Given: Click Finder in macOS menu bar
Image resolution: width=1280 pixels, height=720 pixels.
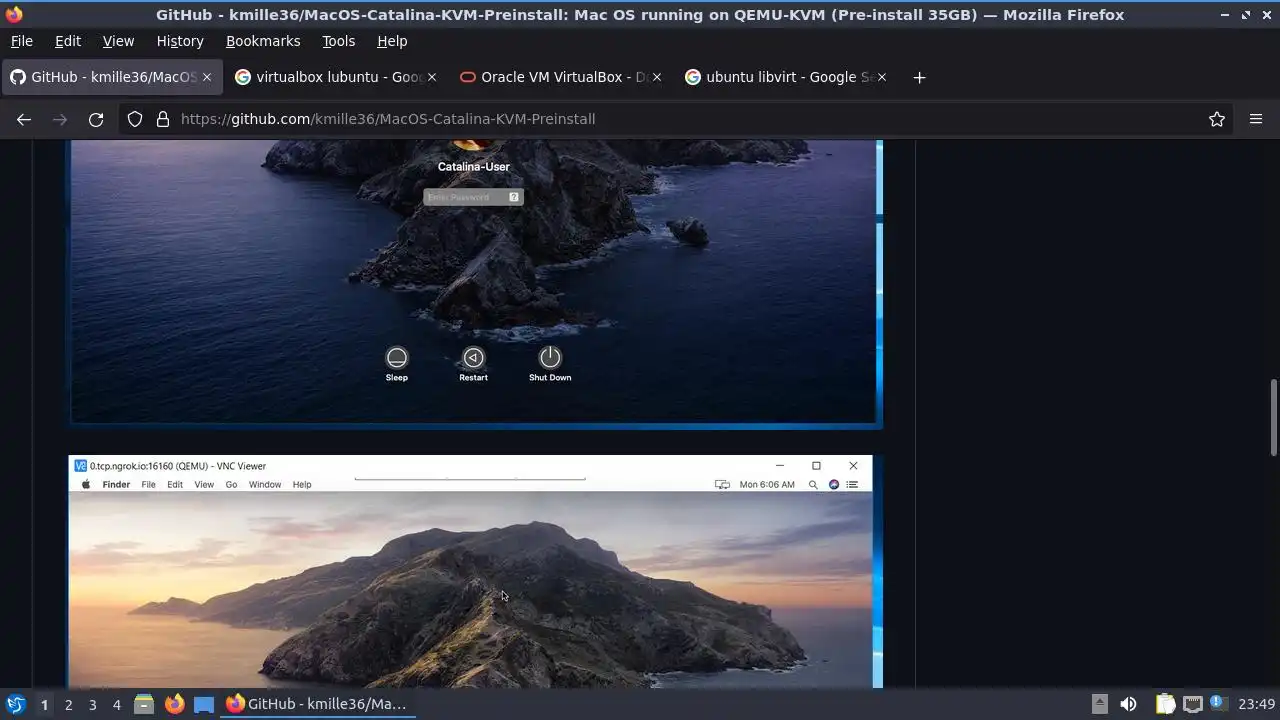Looking at the screenshot, I should point(116,485).
